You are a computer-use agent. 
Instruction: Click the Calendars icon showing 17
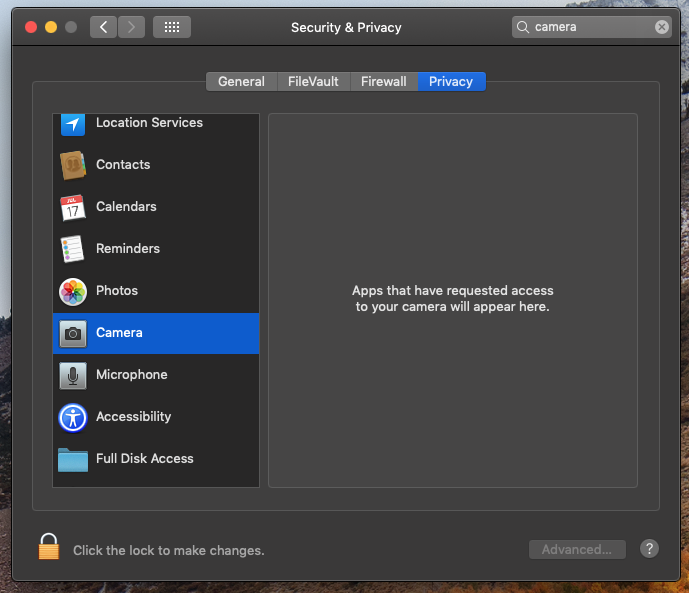[73, 207]
